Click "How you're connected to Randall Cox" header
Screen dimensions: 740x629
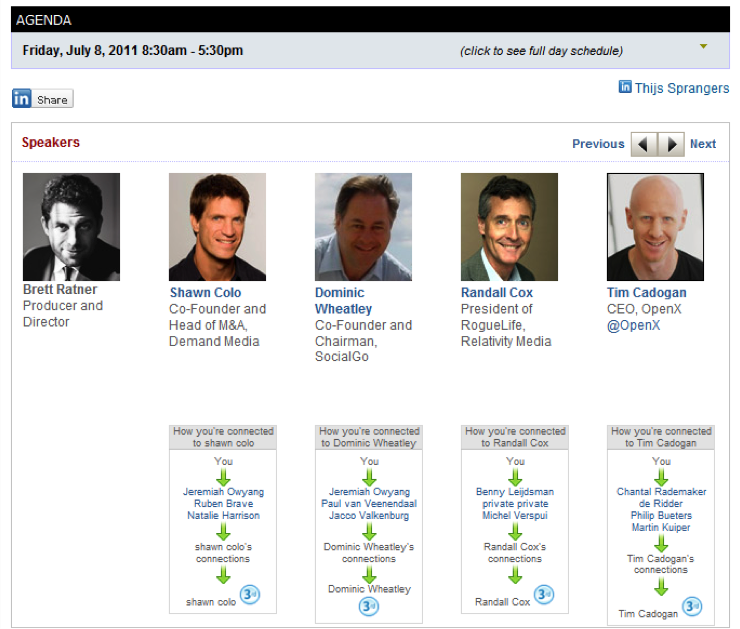(x=515, y=437)
